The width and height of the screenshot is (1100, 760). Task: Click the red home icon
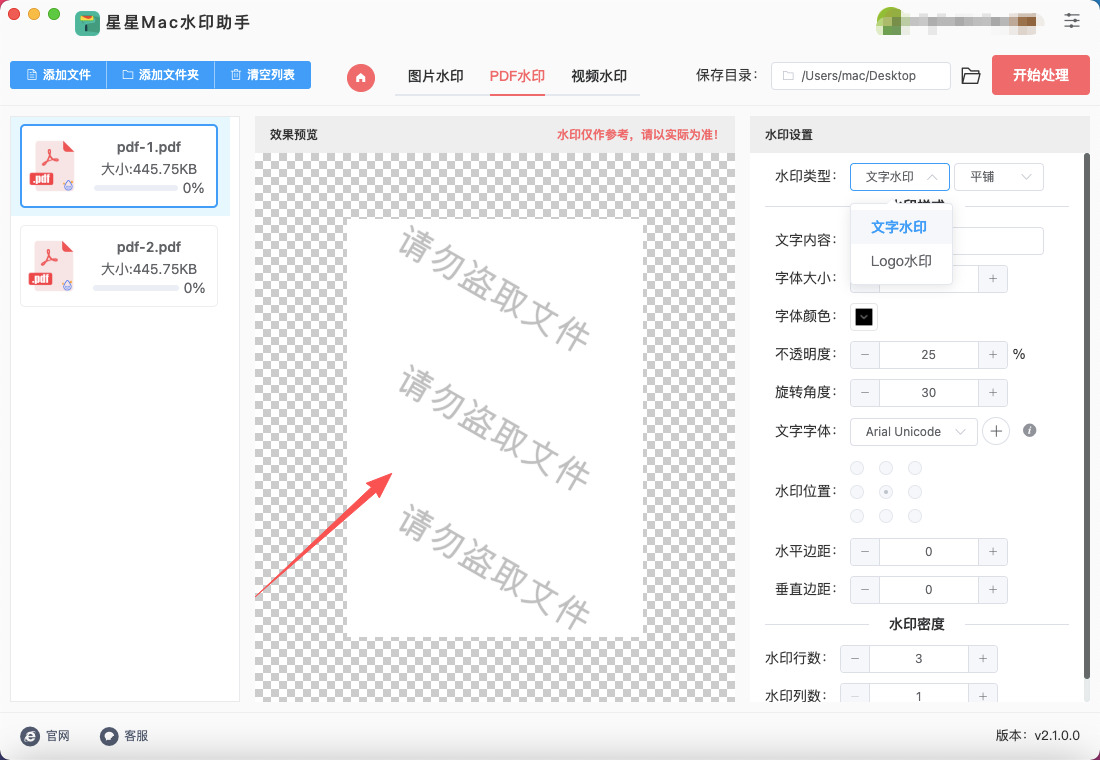coord(361,77)
